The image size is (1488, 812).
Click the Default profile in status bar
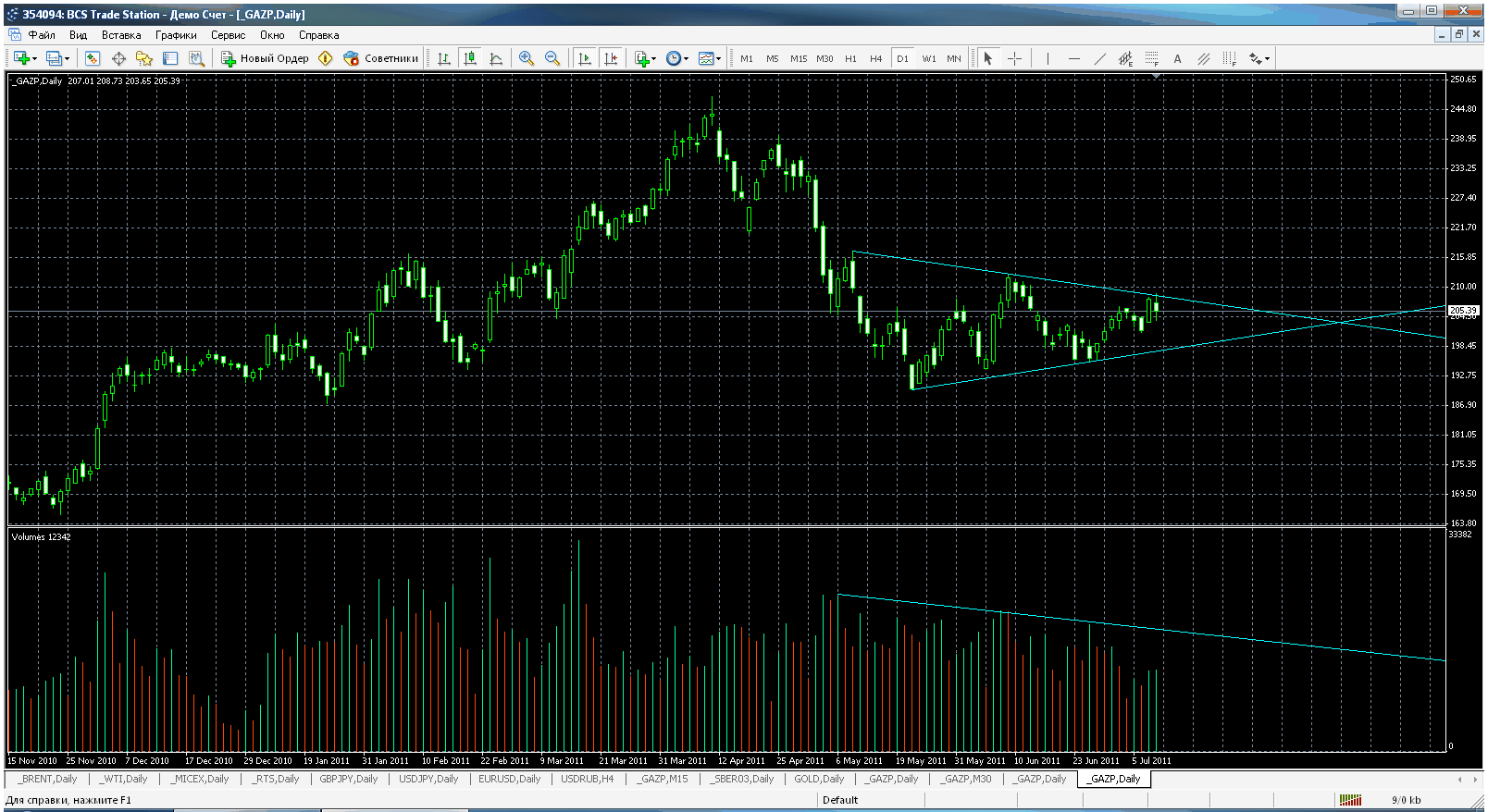point(840,800)
